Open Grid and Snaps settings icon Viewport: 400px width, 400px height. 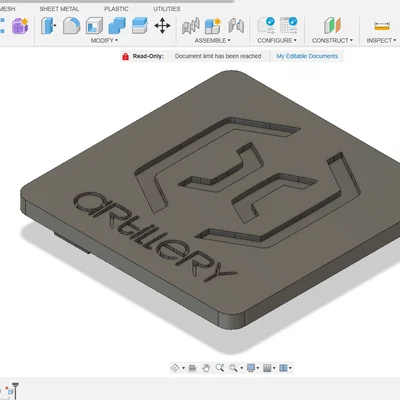267,368
